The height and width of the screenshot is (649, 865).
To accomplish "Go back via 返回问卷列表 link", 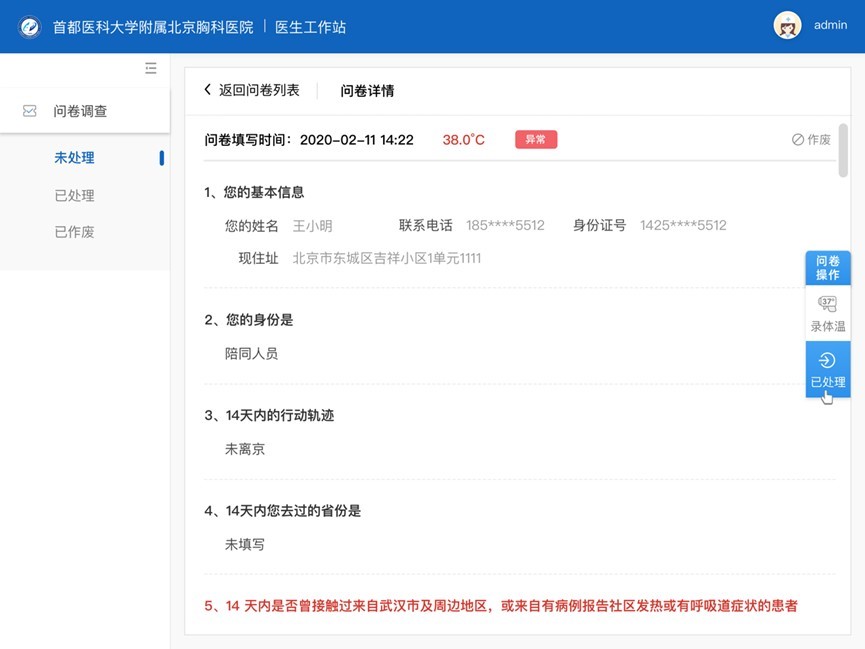I will tap(259, 90).
